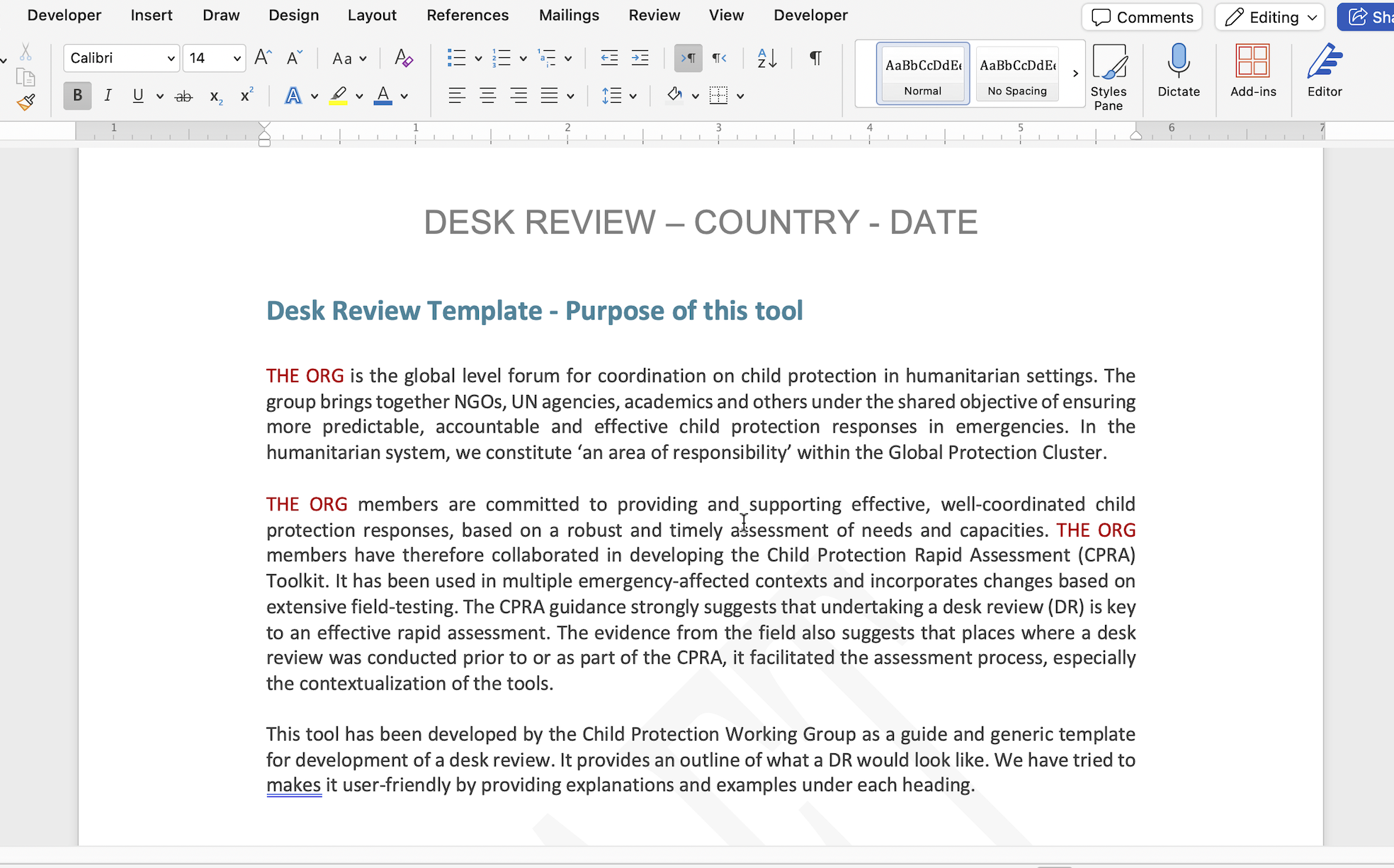
Task: Apply the No Spacing style
Action: click(x=1016, y=74)
